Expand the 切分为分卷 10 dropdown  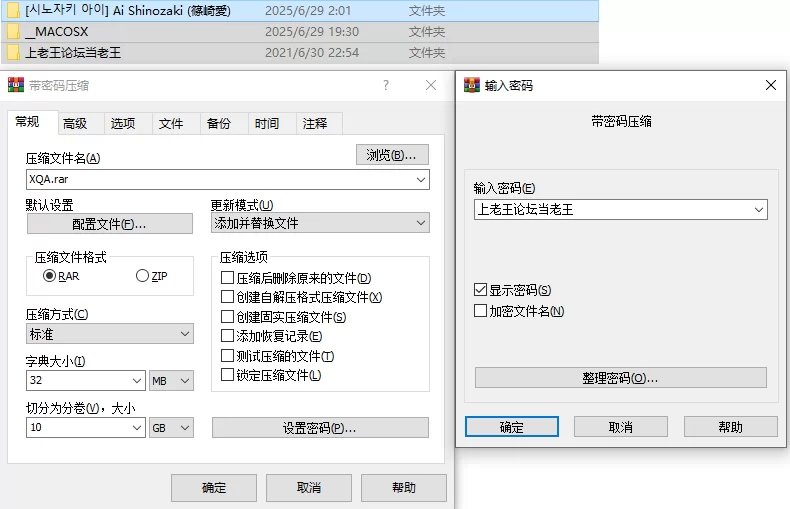(x=137, y=427)
